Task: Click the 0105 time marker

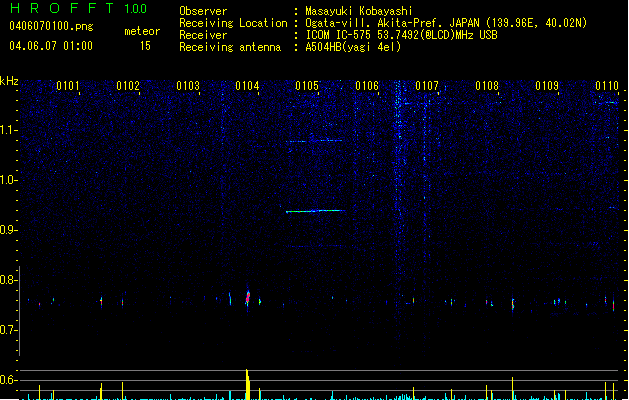Action: (x=307, y=86)
